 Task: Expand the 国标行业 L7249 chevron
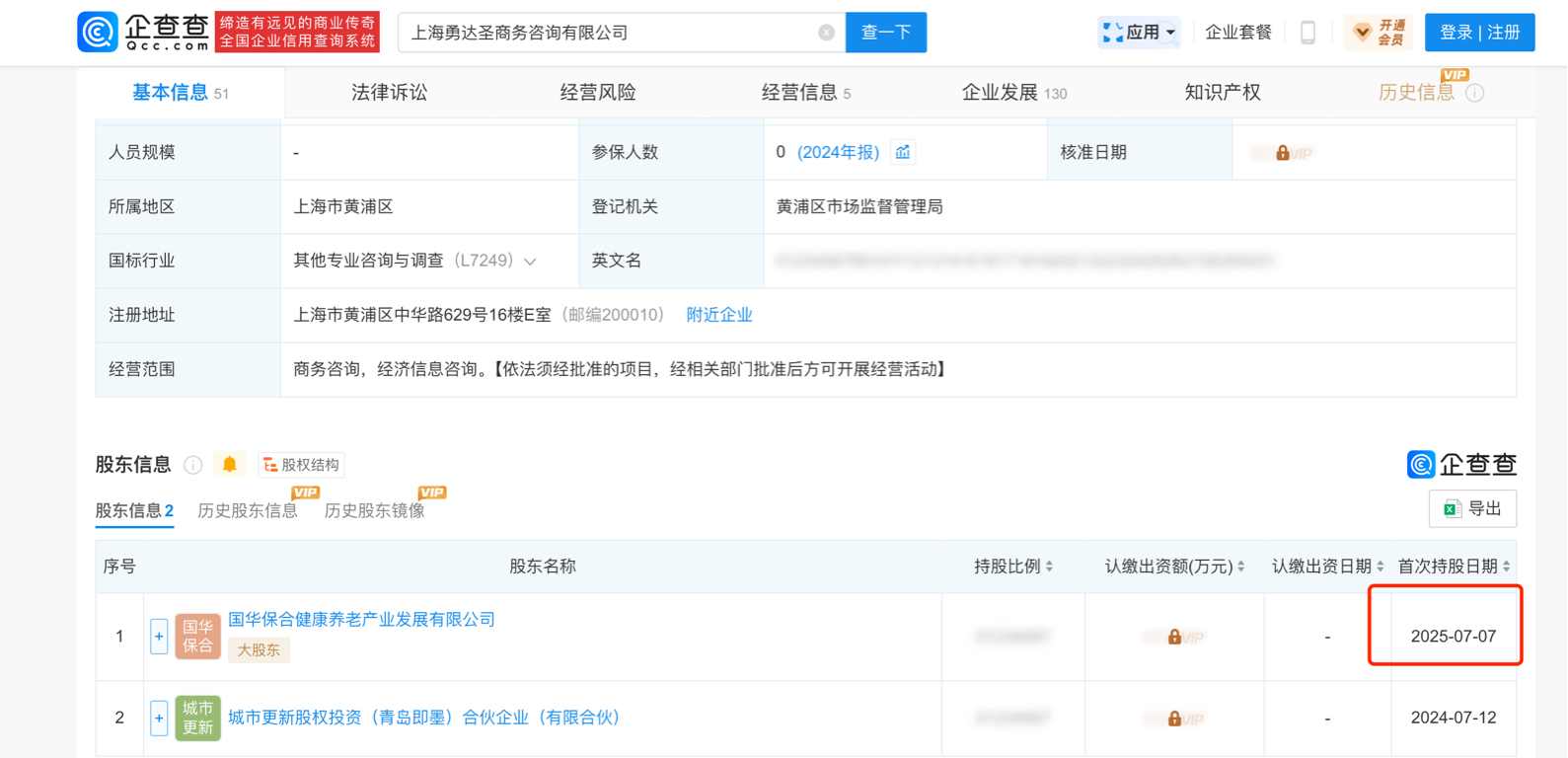point(531,262)
